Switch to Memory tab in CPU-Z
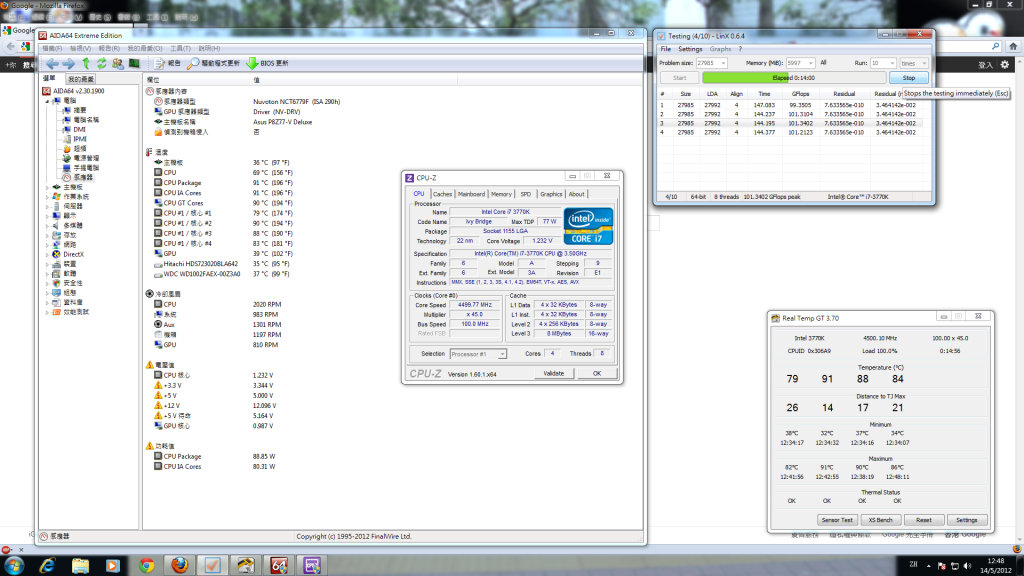 pos(501,194)
